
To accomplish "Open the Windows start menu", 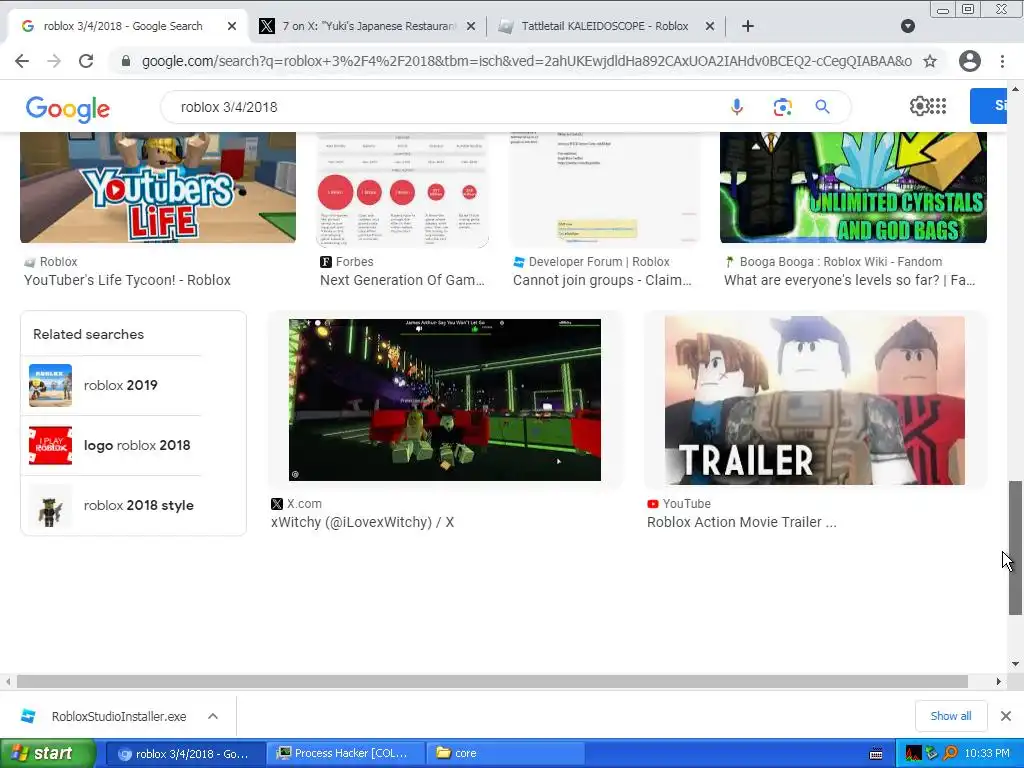I will coord(47,754).
